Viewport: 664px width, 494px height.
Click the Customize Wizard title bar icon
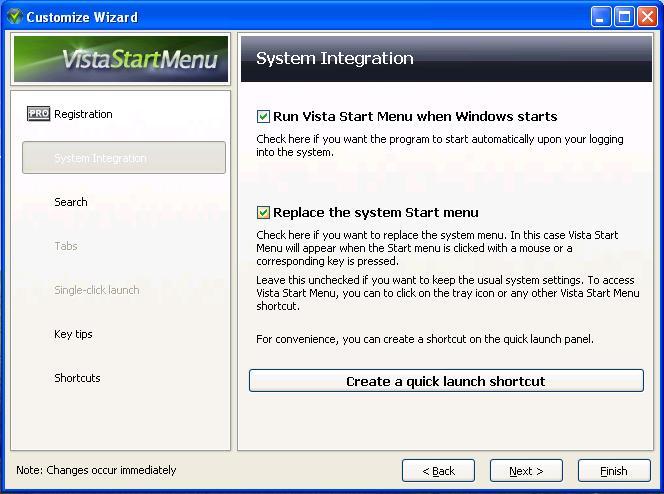pos(15,17)
